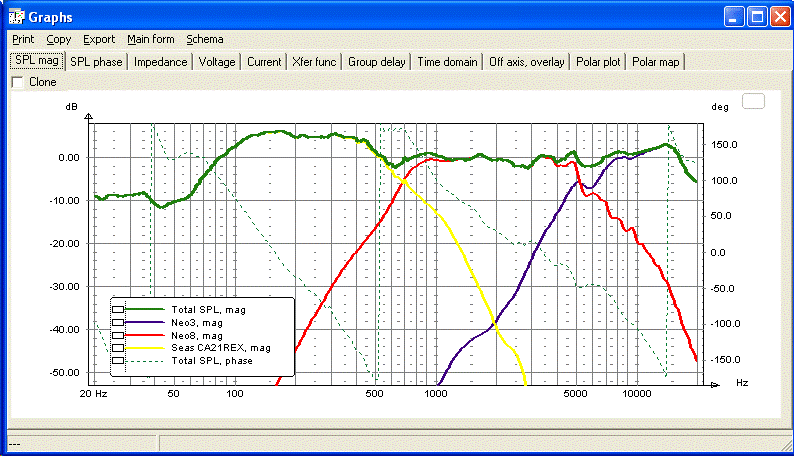Open the Export menu
794x456 pixels.
99,39
